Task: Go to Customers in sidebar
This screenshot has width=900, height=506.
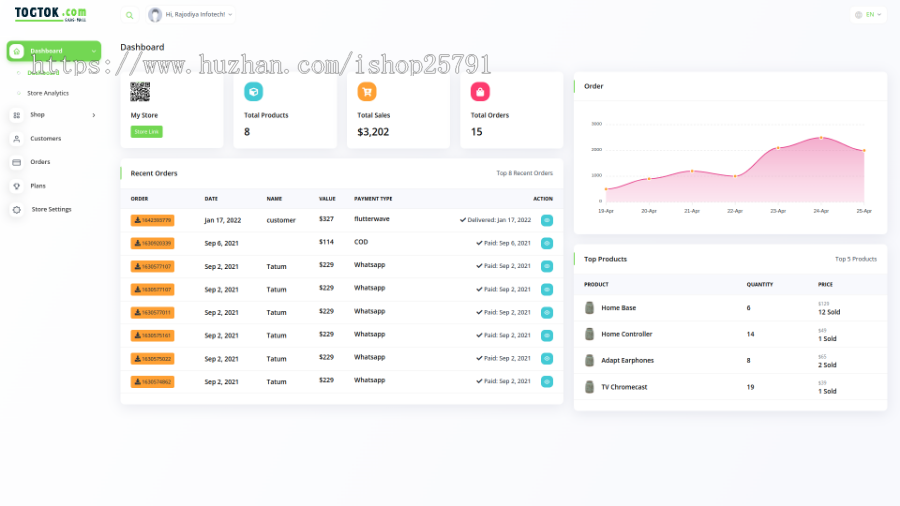Action: click(45, 139)
